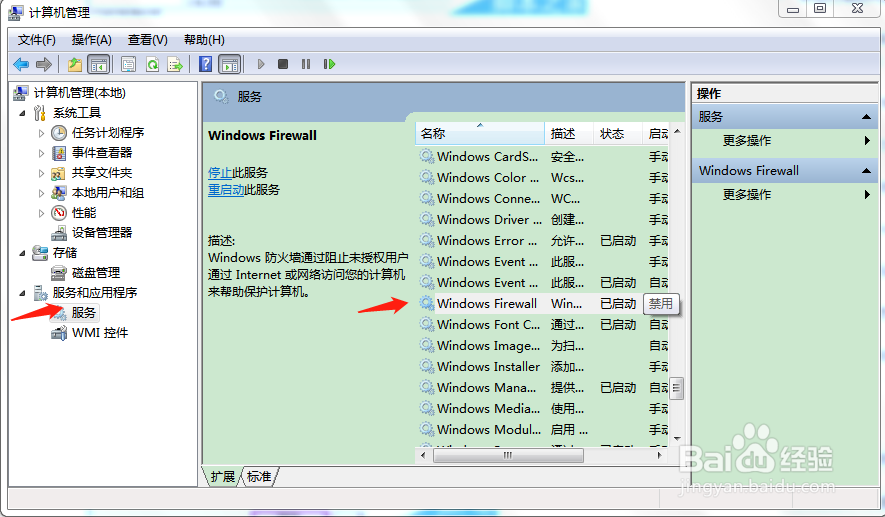The height and width of the screenshot is (517, 885).
Task: Click the 本地用户和组 icon
Action: [59, 193]
